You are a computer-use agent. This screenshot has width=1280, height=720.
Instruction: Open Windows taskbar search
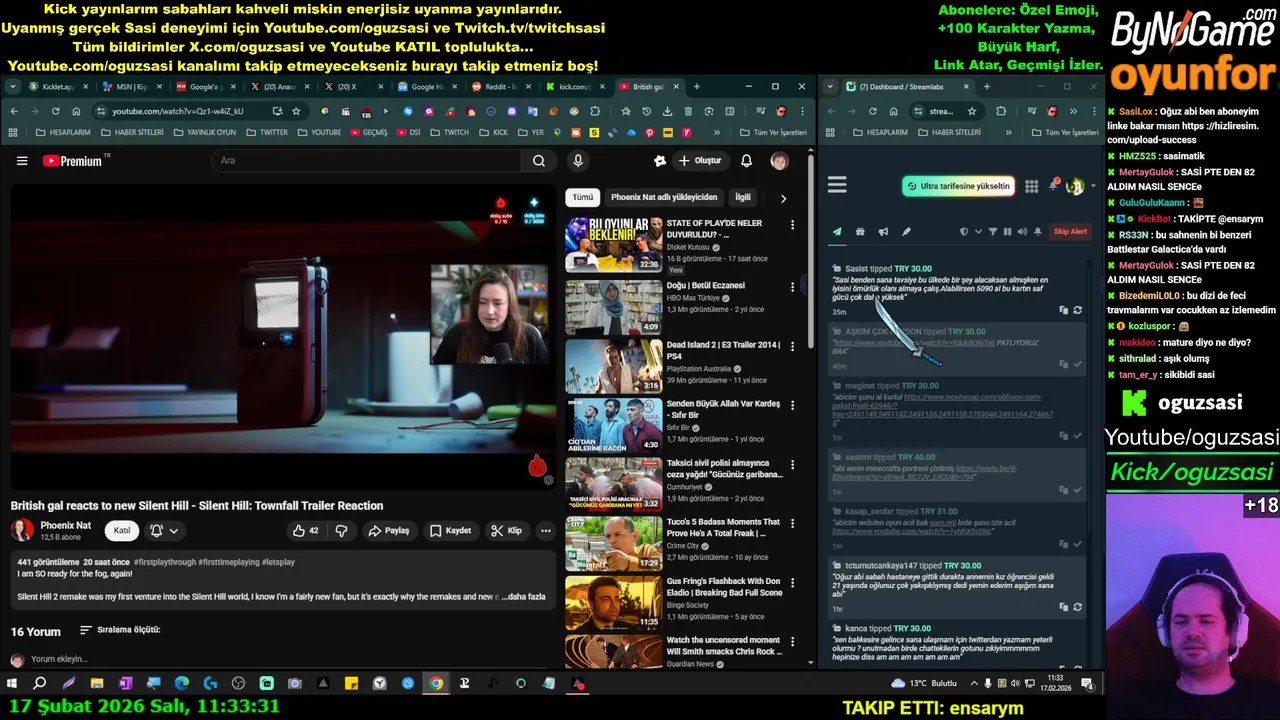(x=40, y=684)
